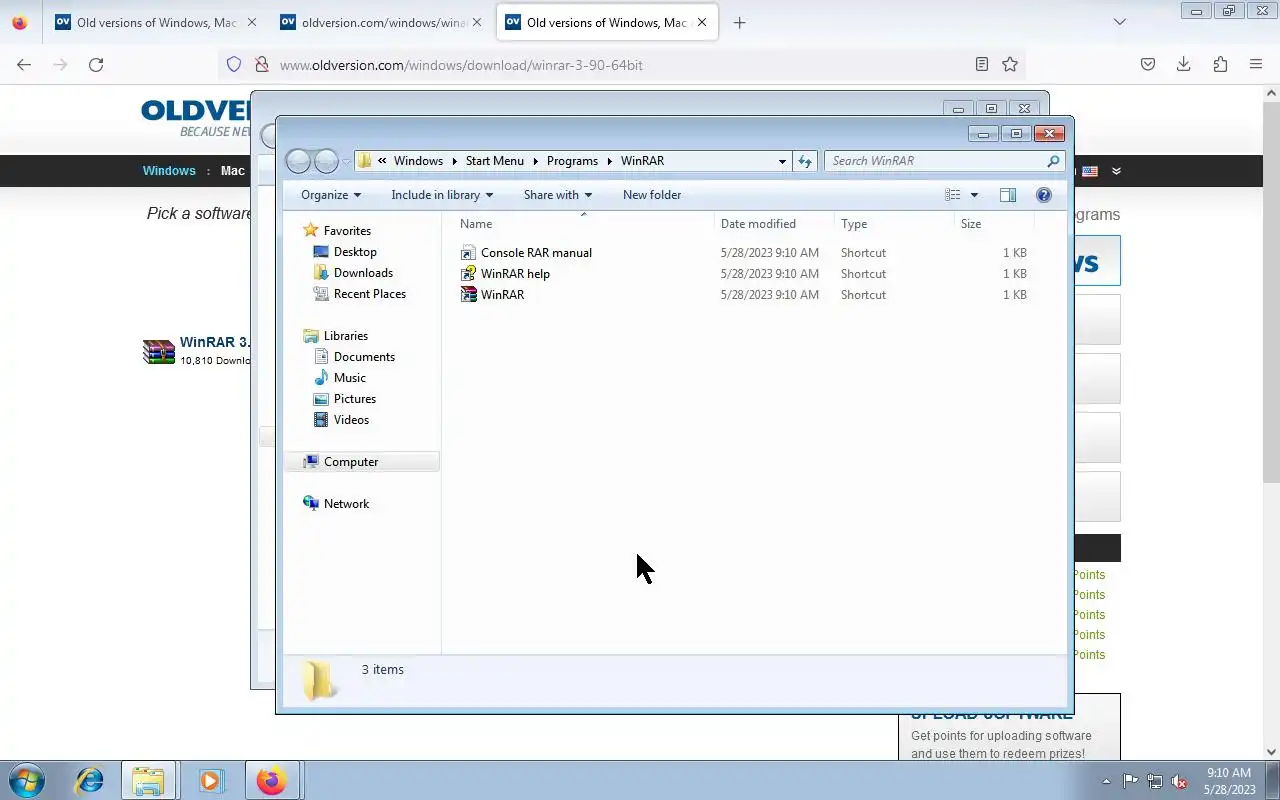Open Downloads folder in sidebar
1280x800 pixels.
(x=363, y=273)
